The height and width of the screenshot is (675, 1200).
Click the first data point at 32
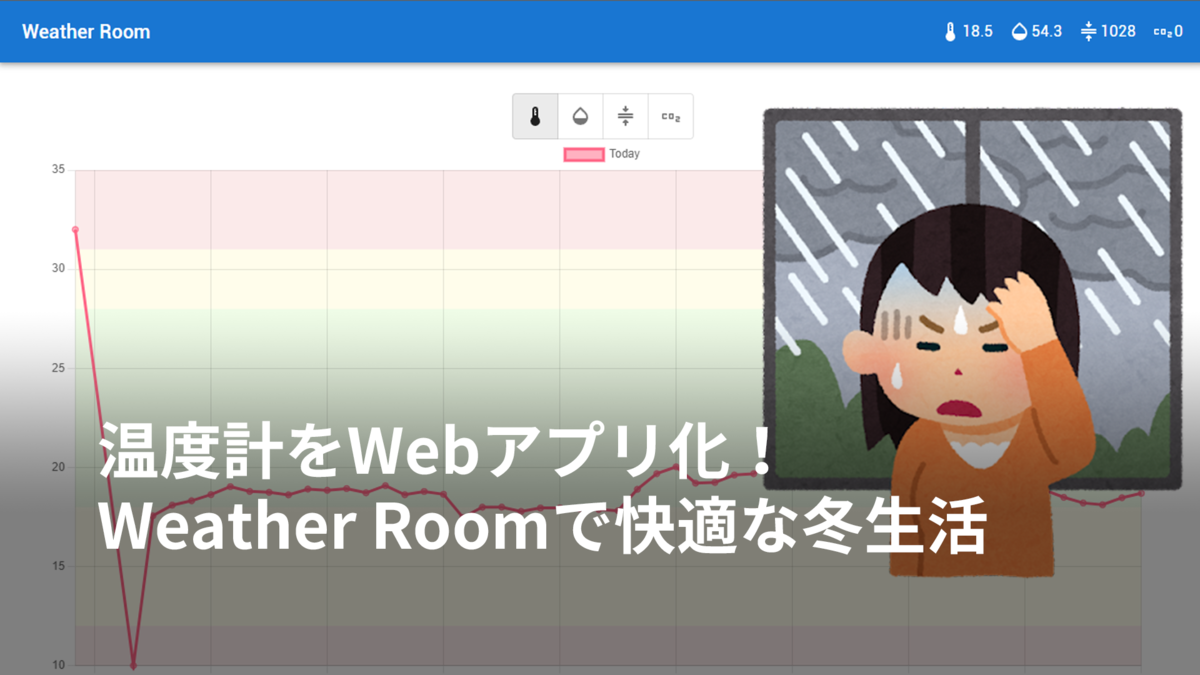75,229
